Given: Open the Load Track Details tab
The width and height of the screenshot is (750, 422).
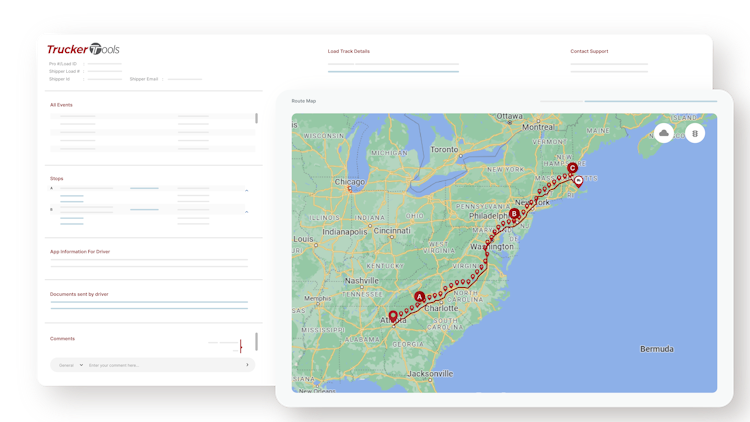Looking at the screenshot, I should coord(349,51).
